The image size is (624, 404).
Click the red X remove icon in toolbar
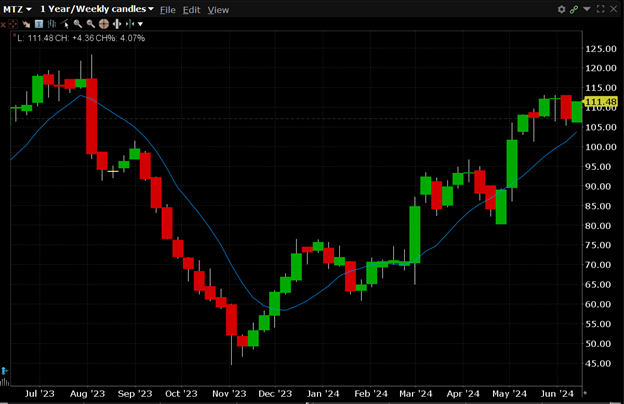point(3,25)
